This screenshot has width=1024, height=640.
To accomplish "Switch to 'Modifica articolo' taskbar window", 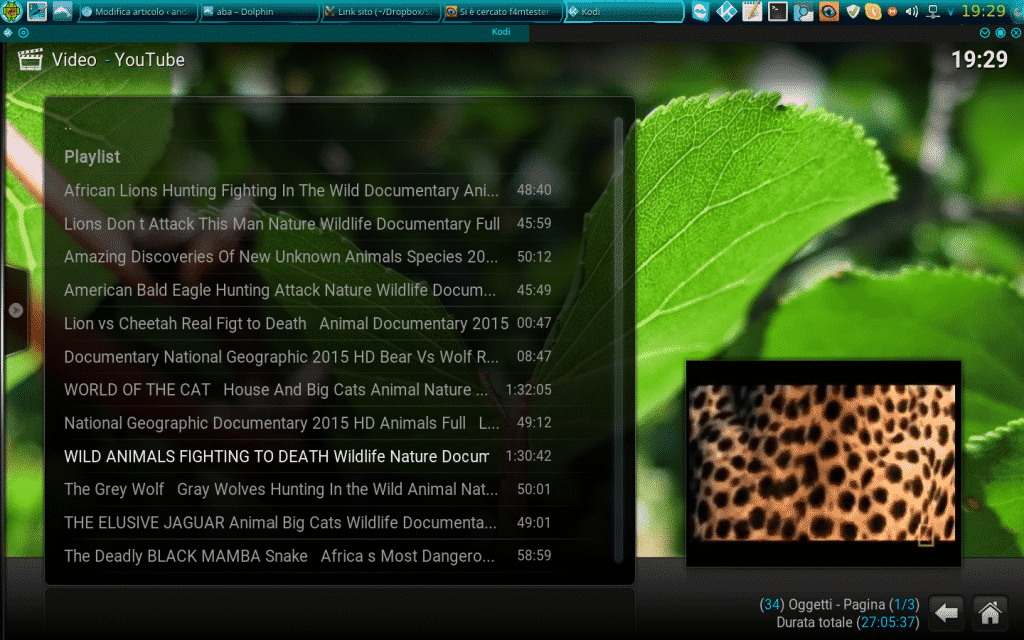I will (137, 12).
